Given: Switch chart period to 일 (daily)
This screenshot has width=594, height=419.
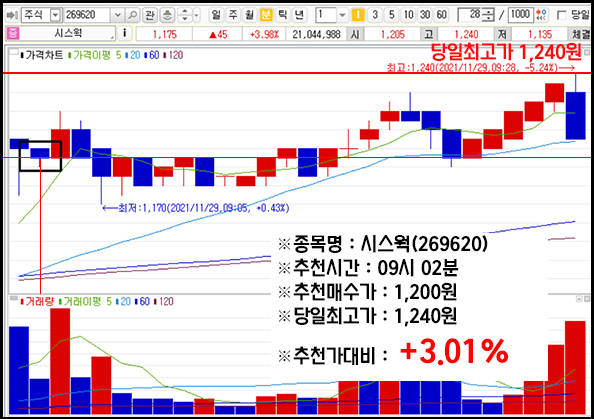Looking at the screenshot, I should 216,15.
